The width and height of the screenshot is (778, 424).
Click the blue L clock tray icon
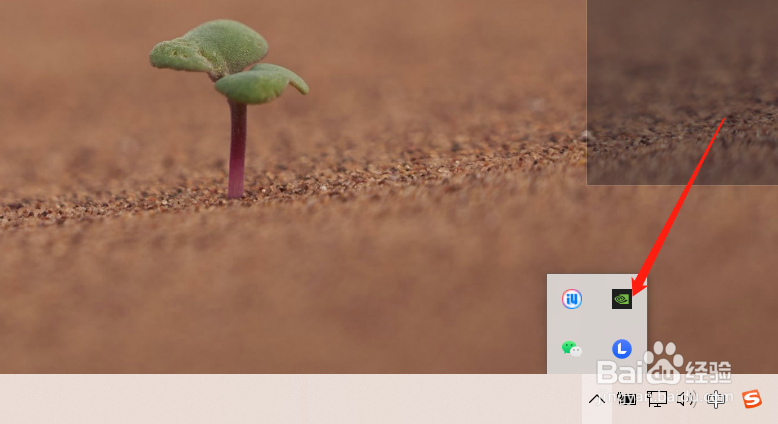click(622, 349)
